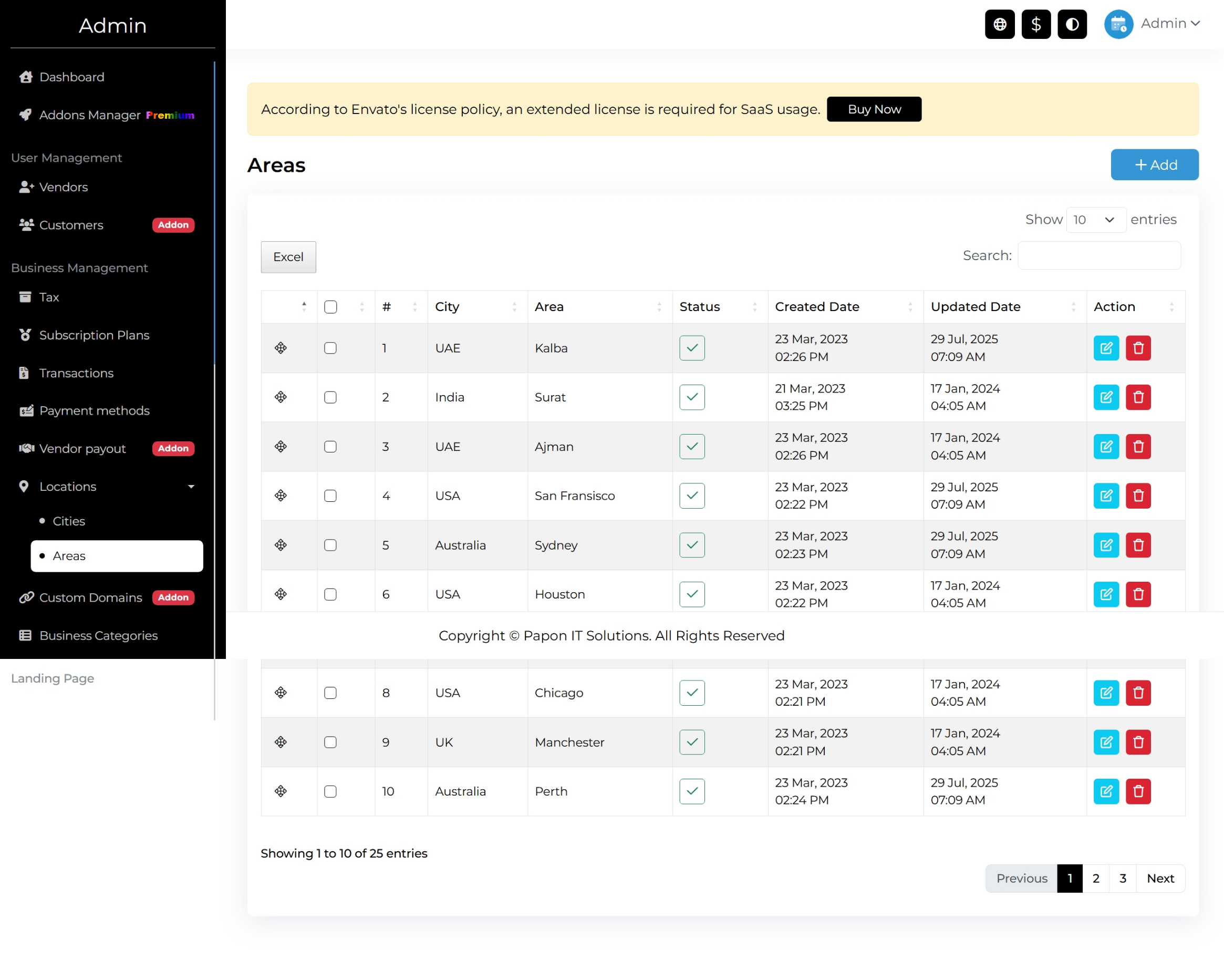1224x980 pixels.
Task: Click the globe language icon in header
Action: 999,24
